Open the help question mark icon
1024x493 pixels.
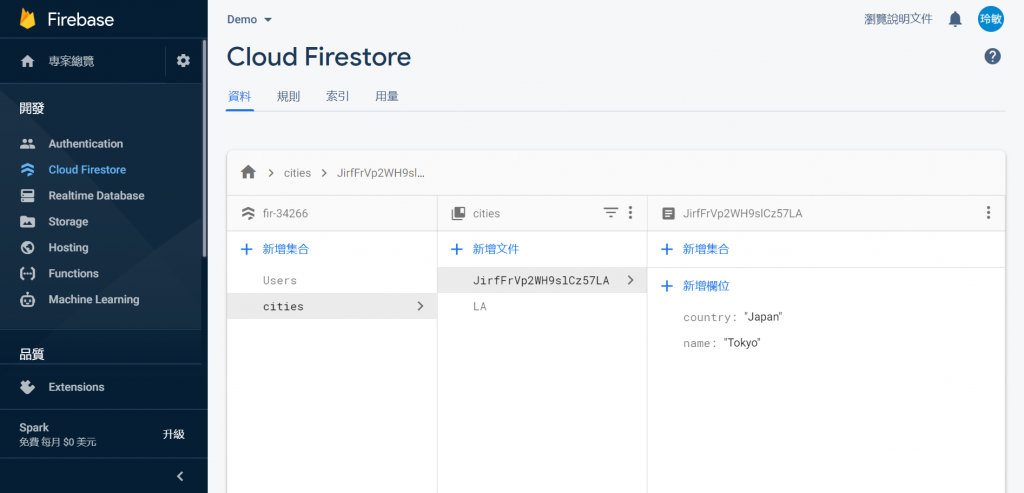pos(993,56)
